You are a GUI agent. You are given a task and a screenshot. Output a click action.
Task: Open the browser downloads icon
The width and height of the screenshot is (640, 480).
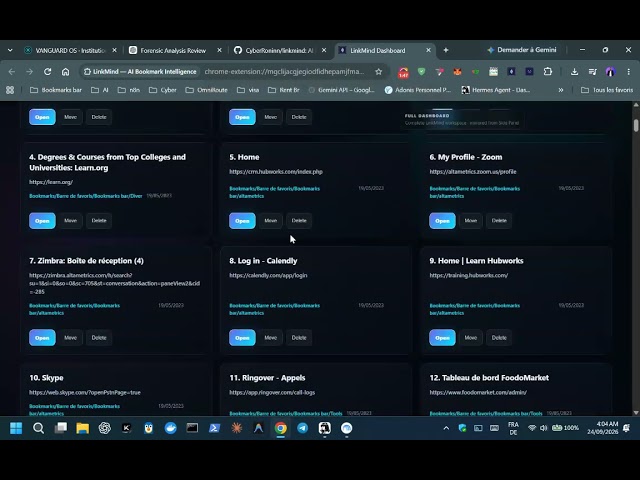pyautogui.click(x=574, y=72)
